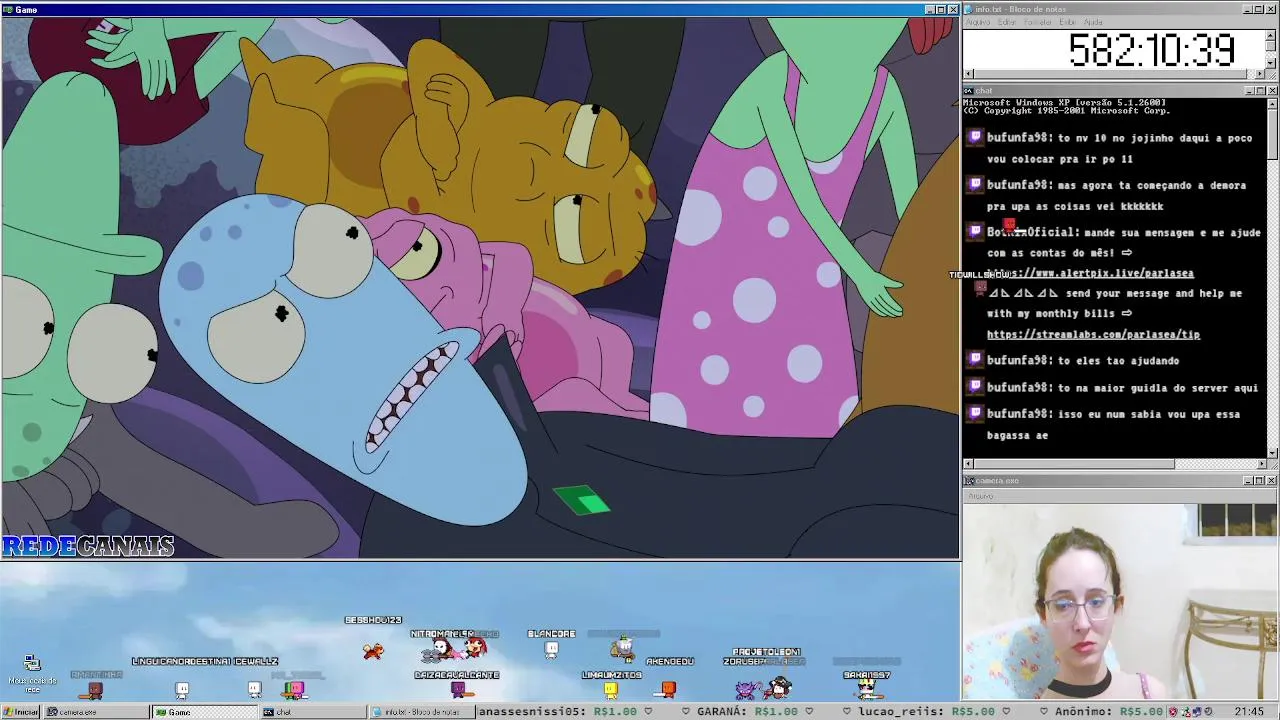This screenshot has width=1280, height=720.
Task: Click the webcam video feed in camera.exe
Action: (x=1120, y=601)
